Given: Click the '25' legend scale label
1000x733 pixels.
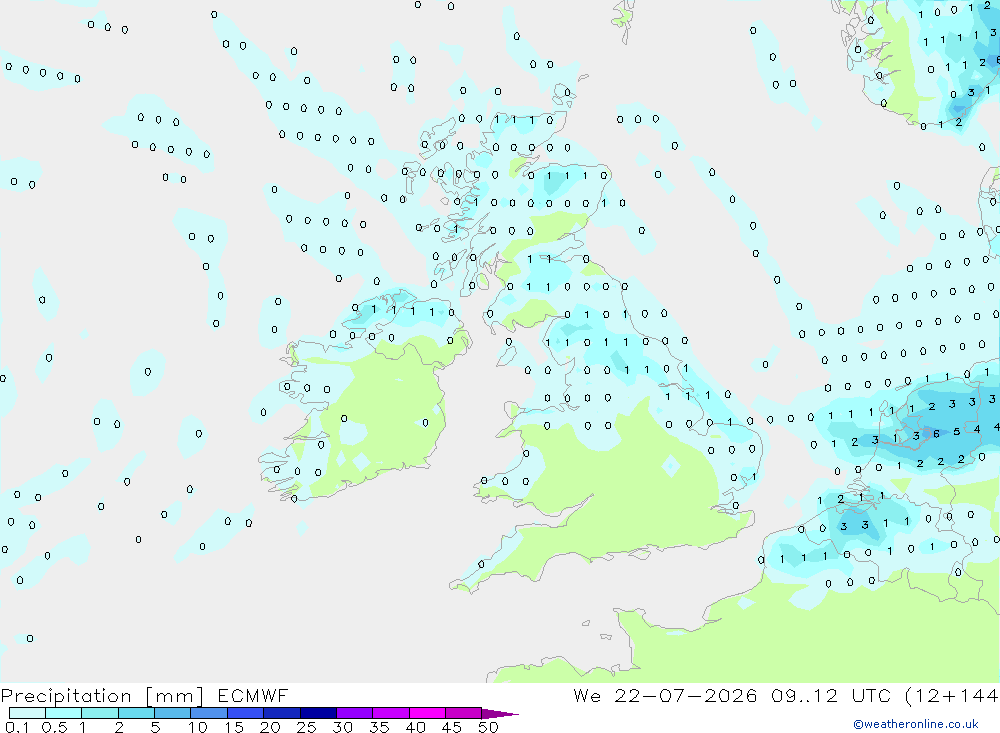Looking at the screenshot, I should [x=306, y=727].
